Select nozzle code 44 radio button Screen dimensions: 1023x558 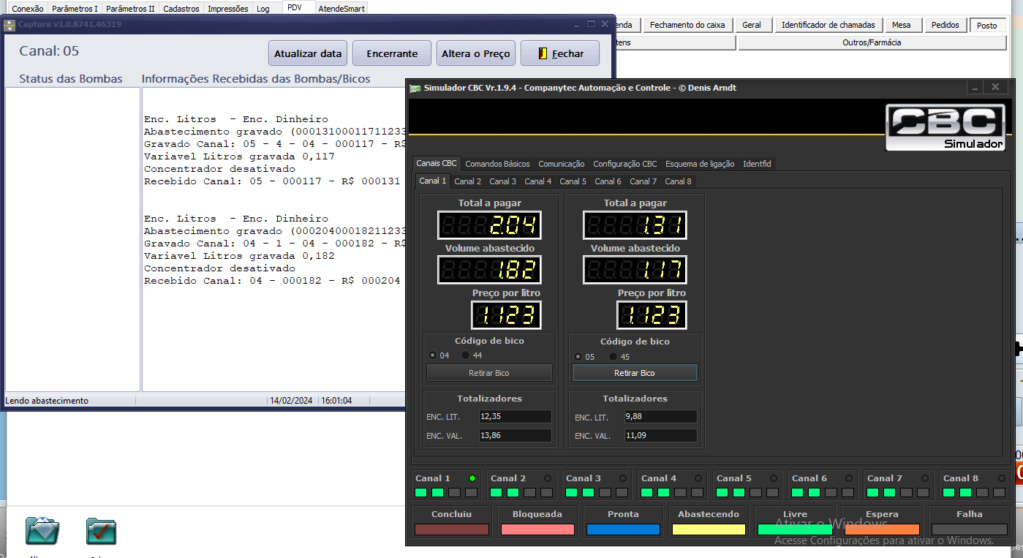[x=465, y=355]
